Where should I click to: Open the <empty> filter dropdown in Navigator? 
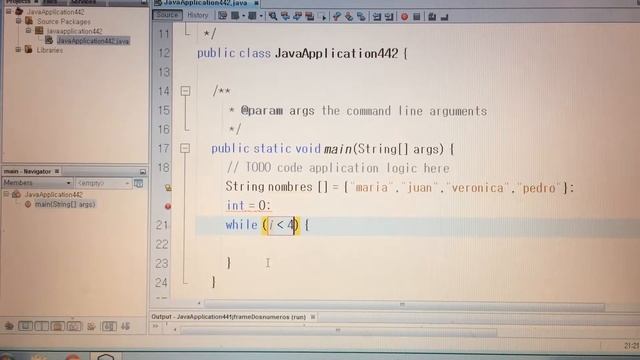coord(103,183)
